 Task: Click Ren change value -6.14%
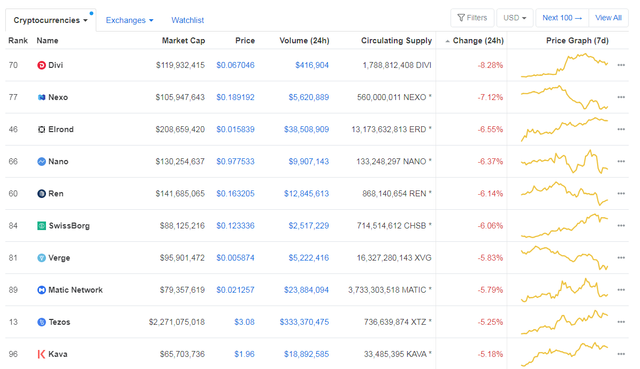490,194
